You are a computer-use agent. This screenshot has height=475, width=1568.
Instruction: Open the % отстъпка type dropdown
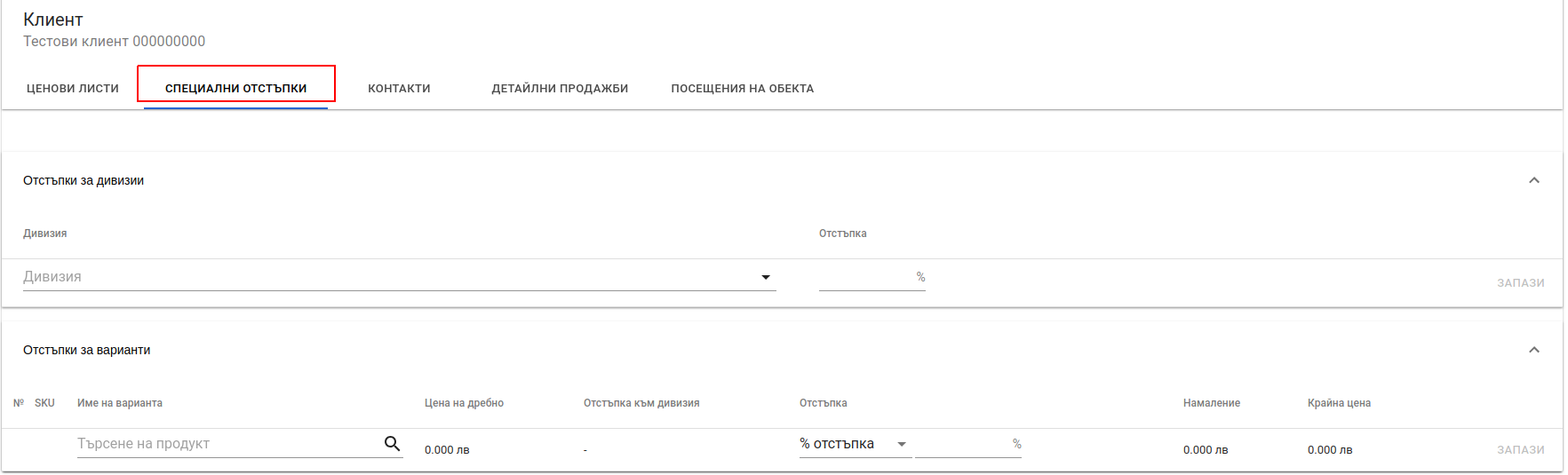click(x=855, y=444)
